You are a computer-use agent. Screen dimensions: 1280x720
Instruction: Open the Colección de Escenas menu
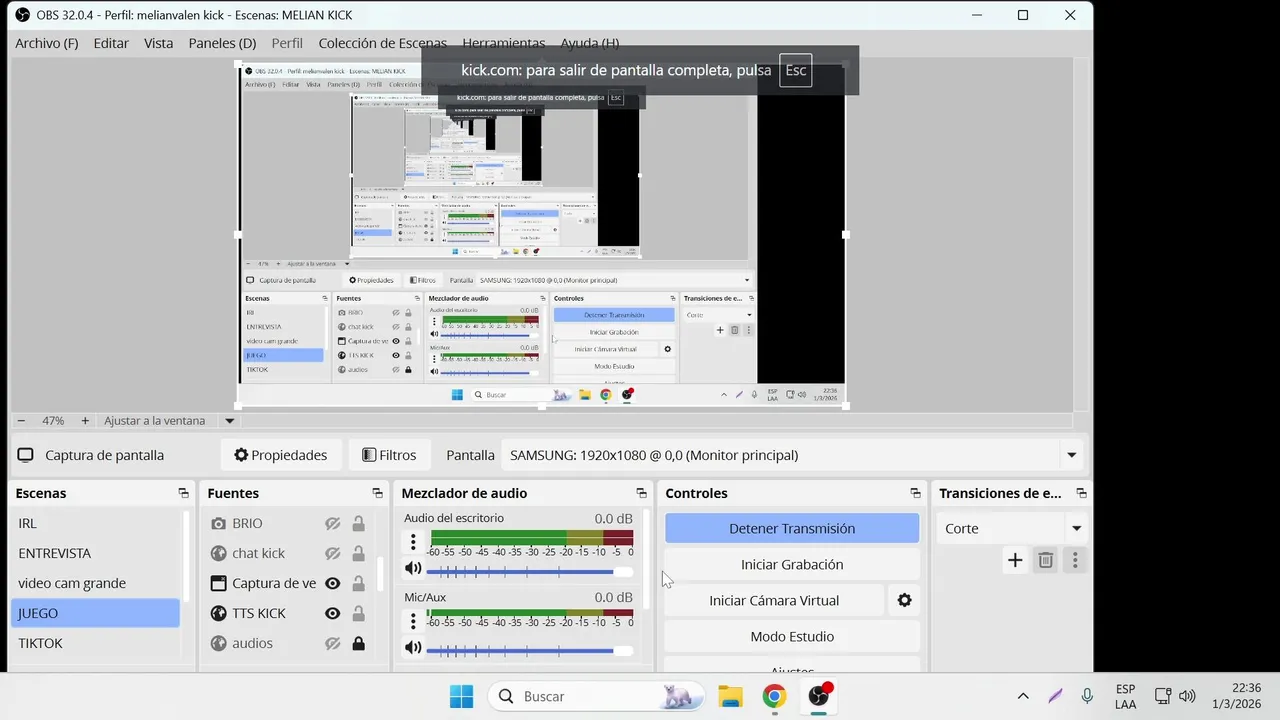(x=382, y=43)
